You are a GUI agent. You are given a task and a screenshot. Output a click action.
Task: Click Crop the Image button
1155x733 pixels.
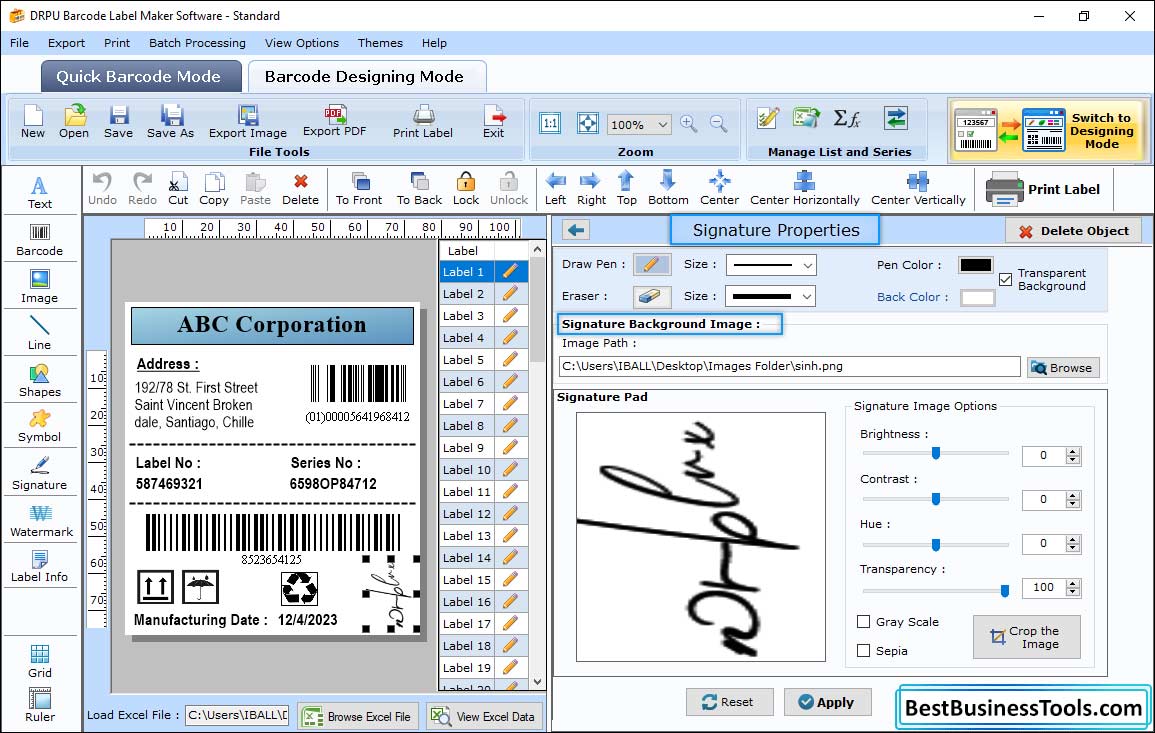coord(1026,637)
